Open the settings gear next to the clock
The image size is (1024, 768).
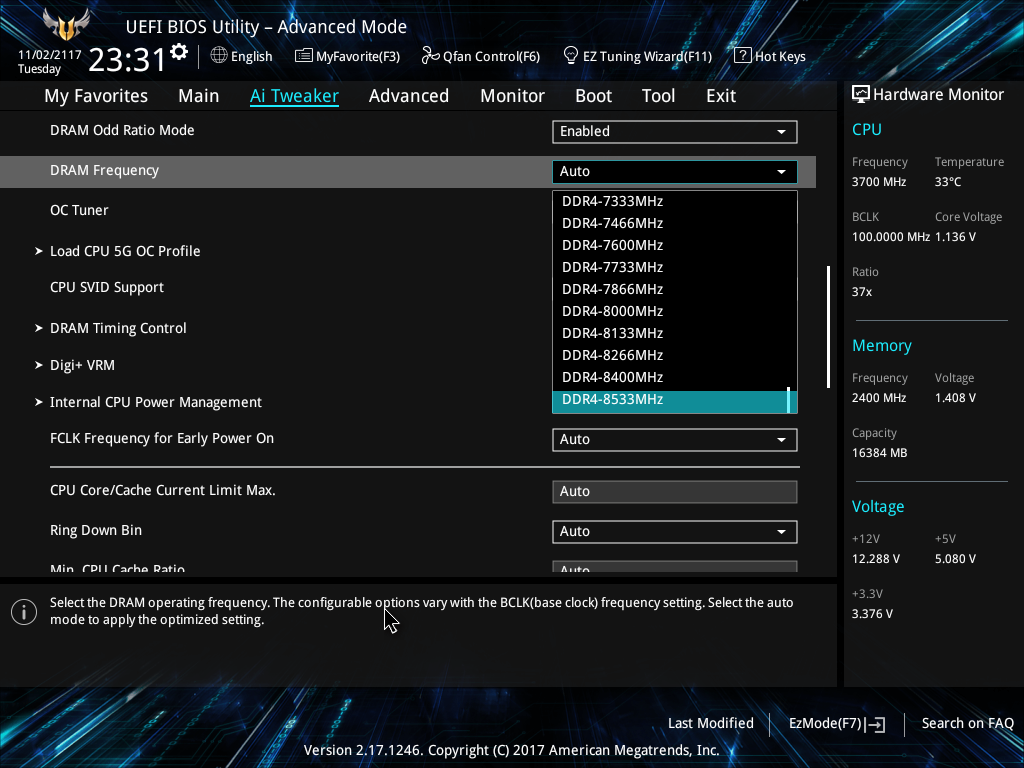[179, 52]
